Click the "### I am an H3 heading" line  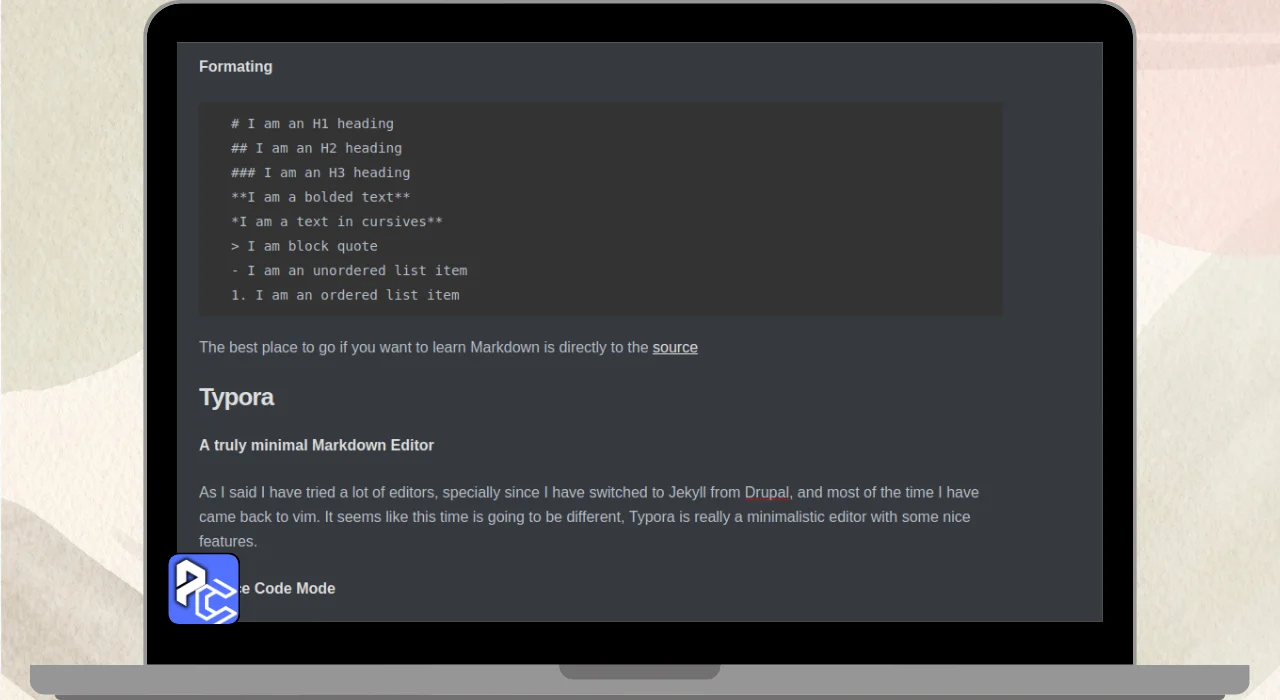pos(320,173)
